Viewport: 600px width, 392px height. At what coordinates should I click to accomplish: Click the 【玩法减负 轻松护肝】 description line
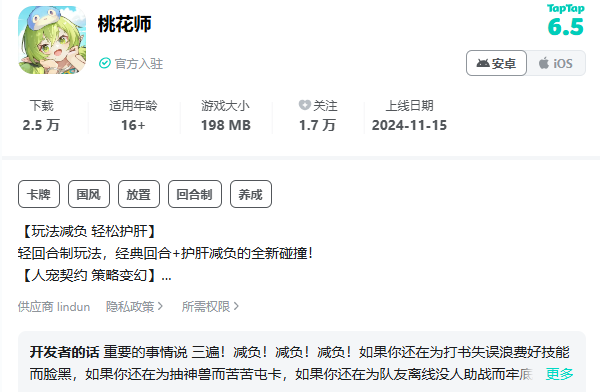pos(88,231)
